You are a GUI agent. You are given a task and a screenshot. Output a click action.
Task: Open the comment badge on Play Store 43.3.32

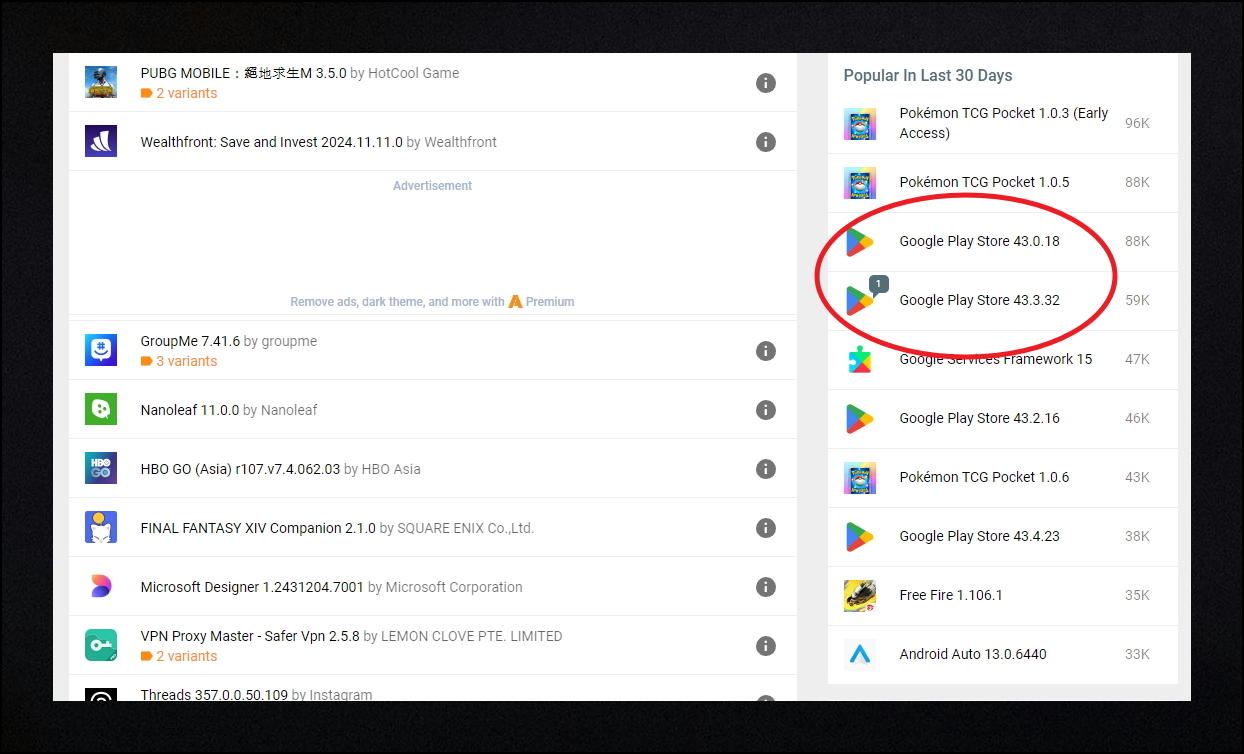click(x=878, y=285)
